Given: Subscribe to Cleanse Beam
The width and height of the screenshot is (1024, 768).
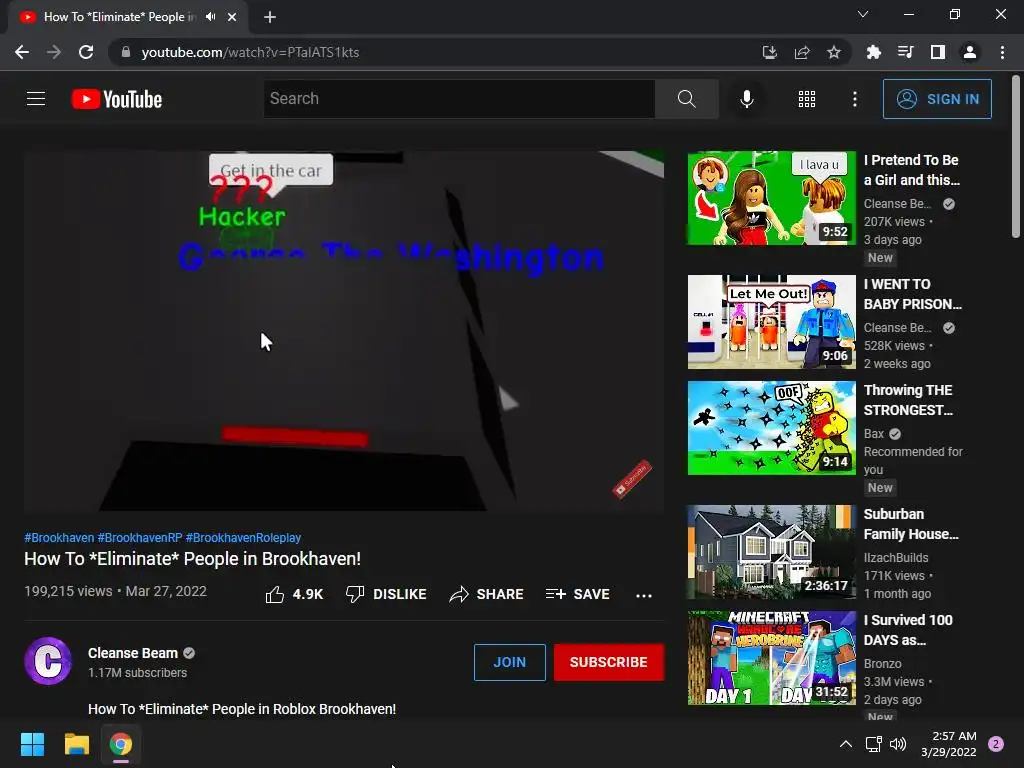Looking at the screenshot, I should pyautogui.click(x=609, y=662).
